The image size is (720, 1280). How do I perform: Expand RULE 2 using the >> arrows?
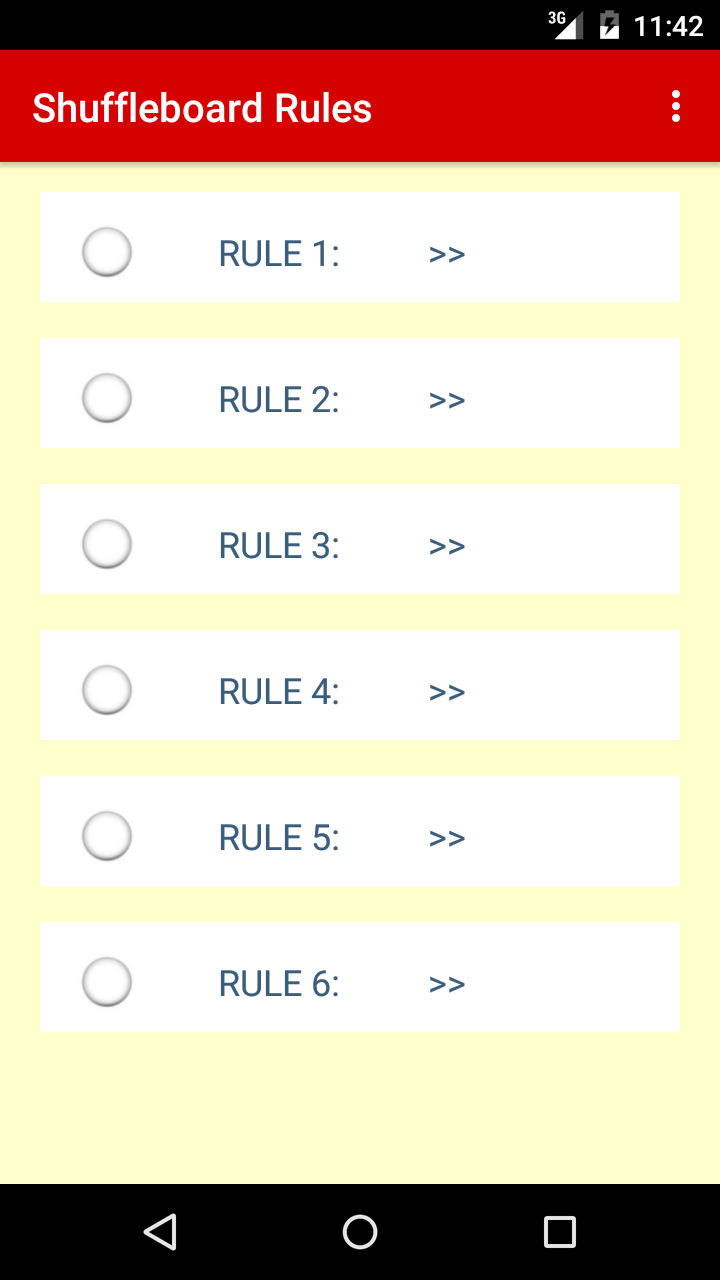coord(447,400)
